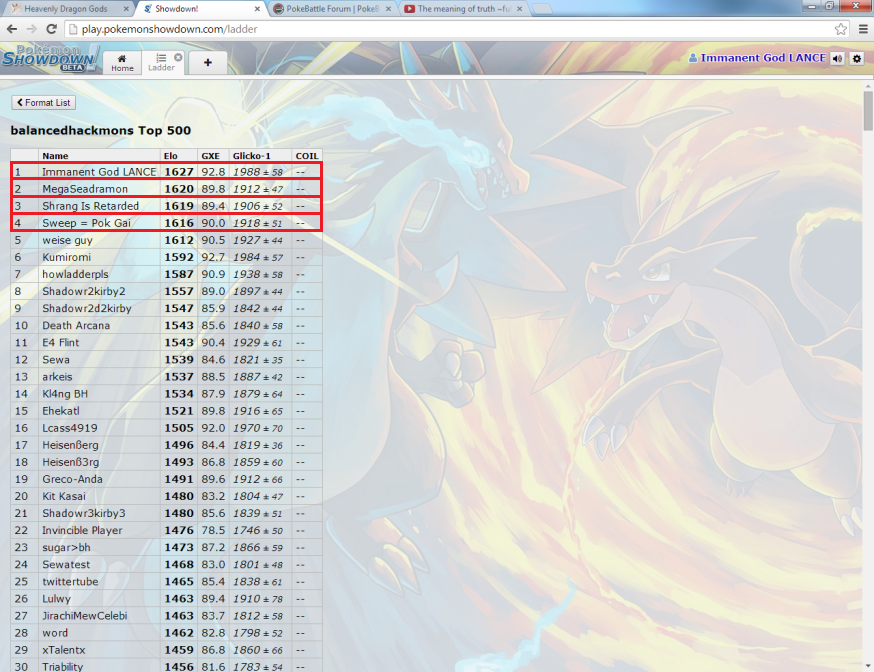The image size is (874, 672).
Task: Click the browser forward arrow
Action: point(32,29)
